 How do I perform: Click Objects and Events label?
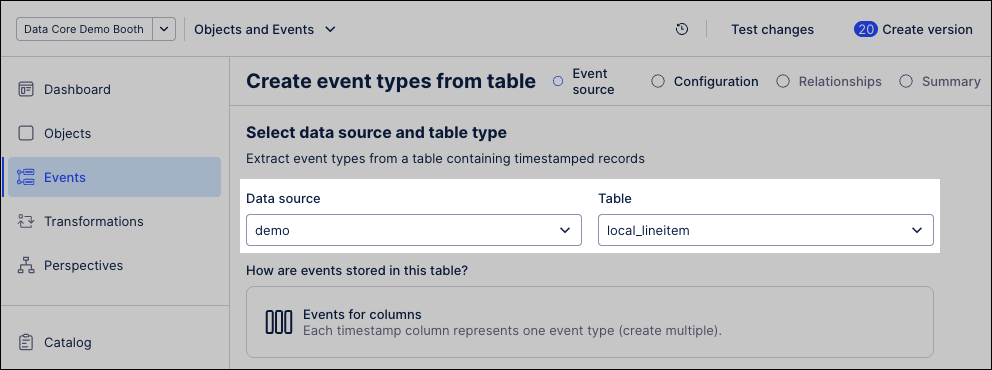tap(254, 29)
